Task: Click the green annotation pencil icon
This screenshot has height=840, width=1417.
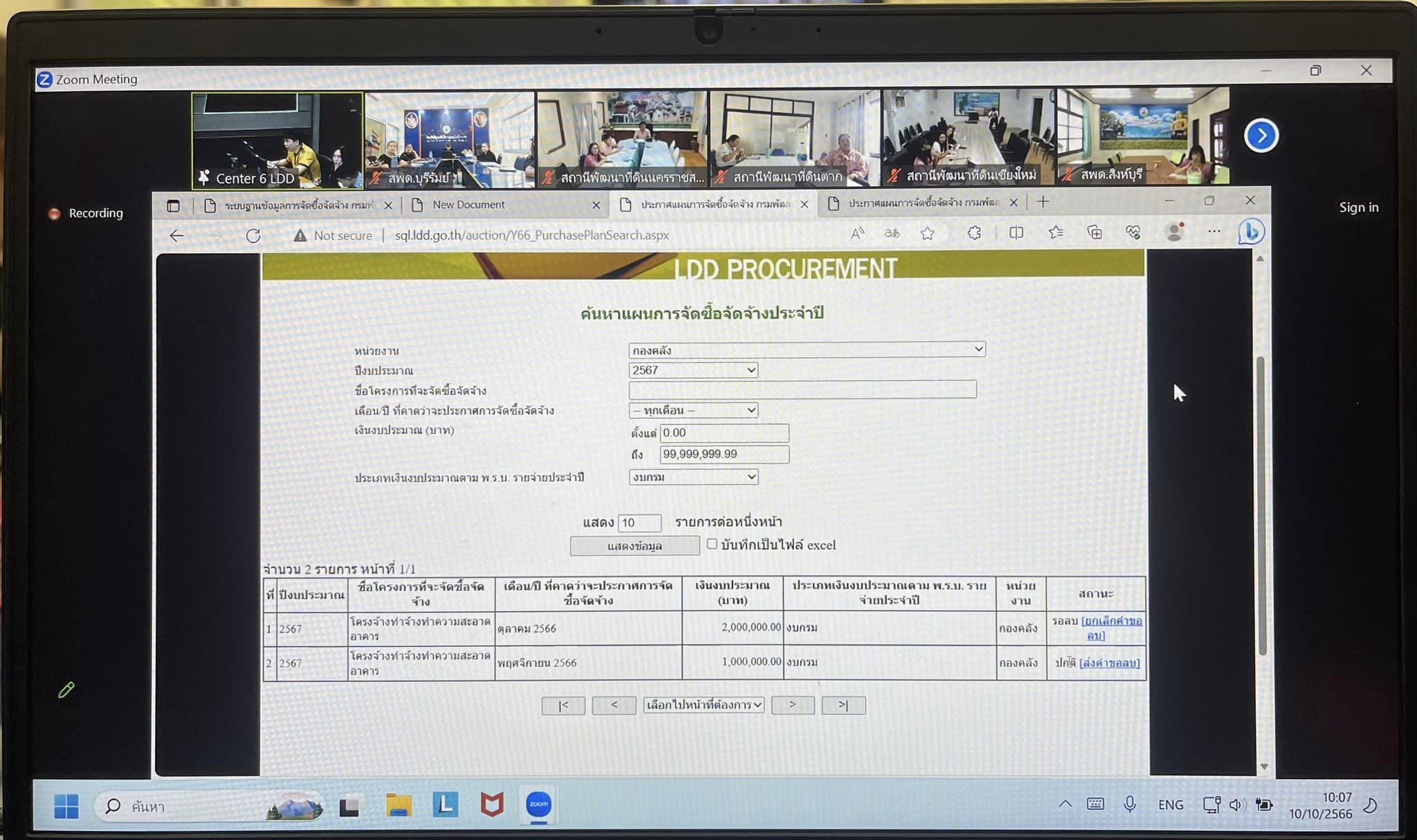Action: [x=66, y=690]
